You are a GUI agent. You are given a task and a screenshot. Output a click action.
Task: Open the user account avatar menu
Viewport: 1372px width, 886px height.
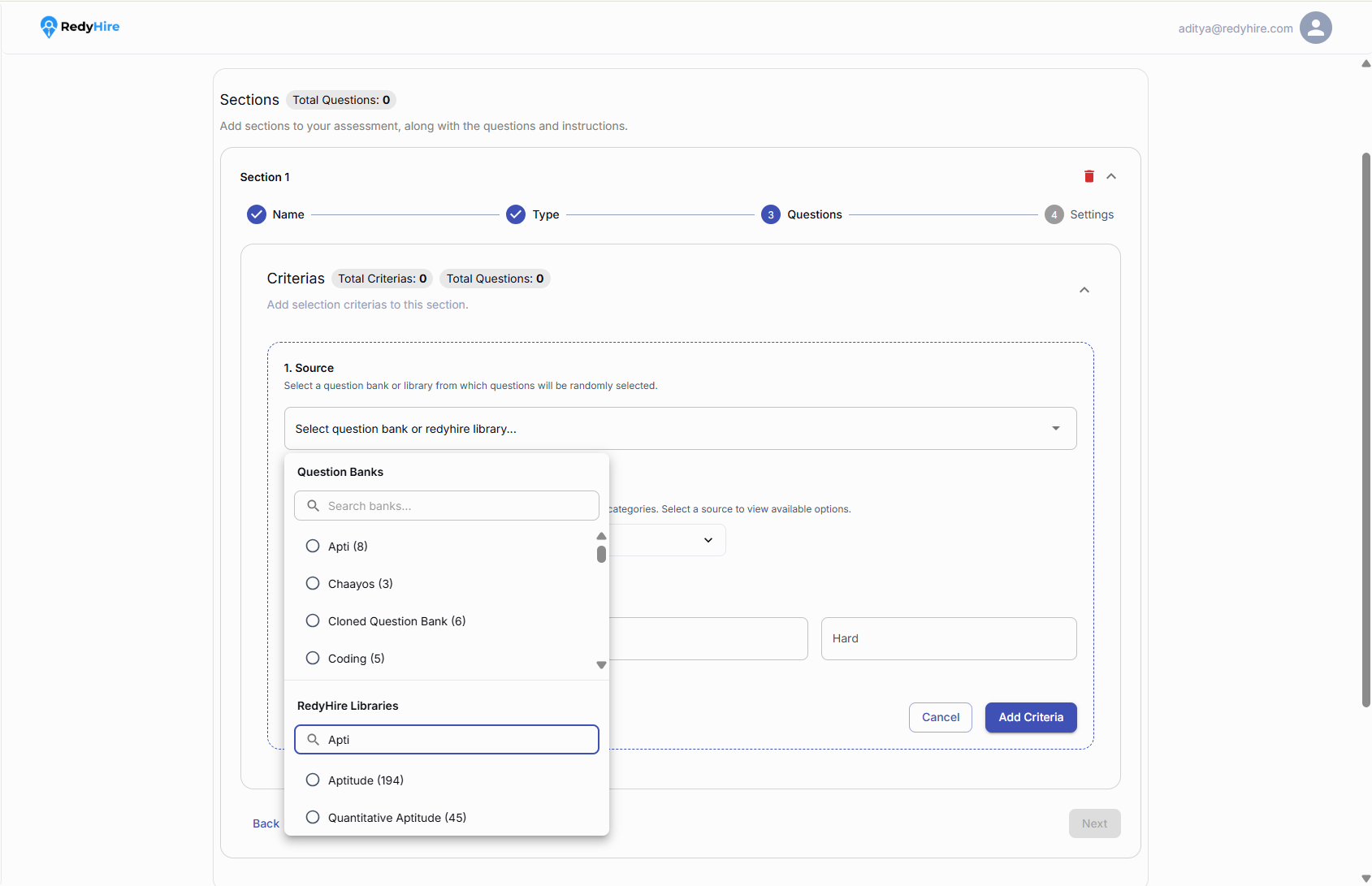click(1315, 28)
